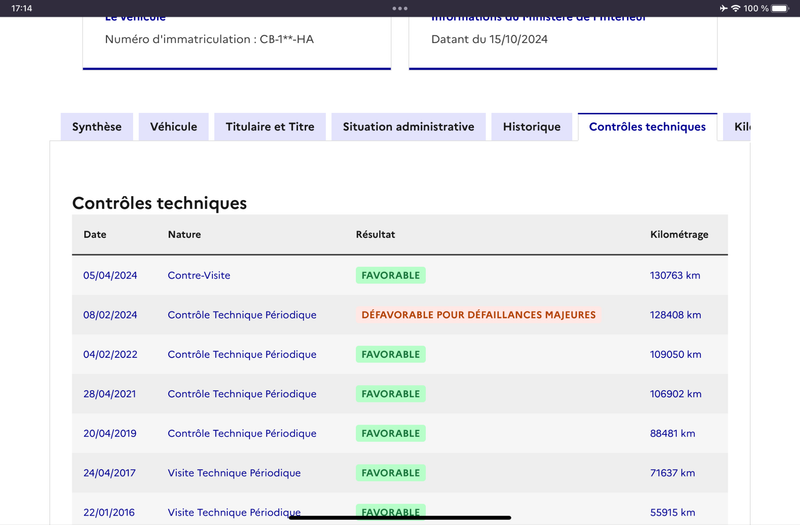The width and height of the screenshot is (800, 525).
Task: Tap the three-dot multitasking icon at top
Action: pos(400,8)
